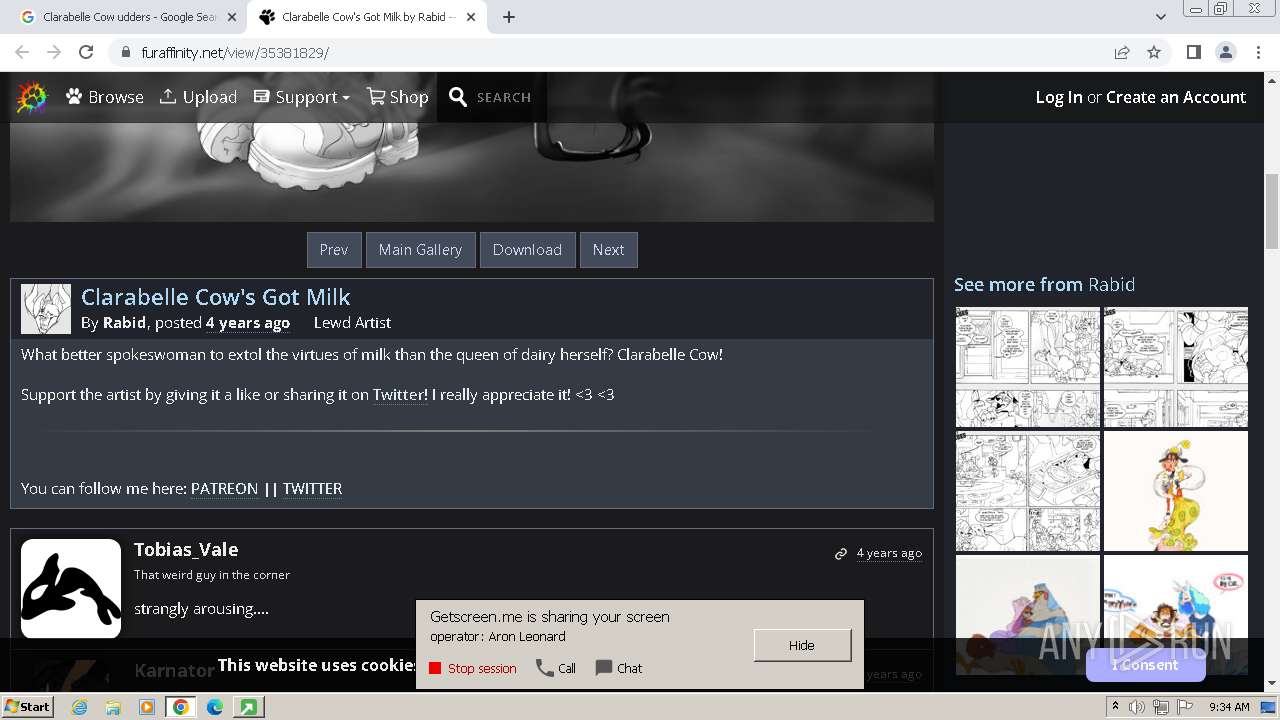Open the Main Gallery button
The image size is (1280, 720).
pos(420,250)
